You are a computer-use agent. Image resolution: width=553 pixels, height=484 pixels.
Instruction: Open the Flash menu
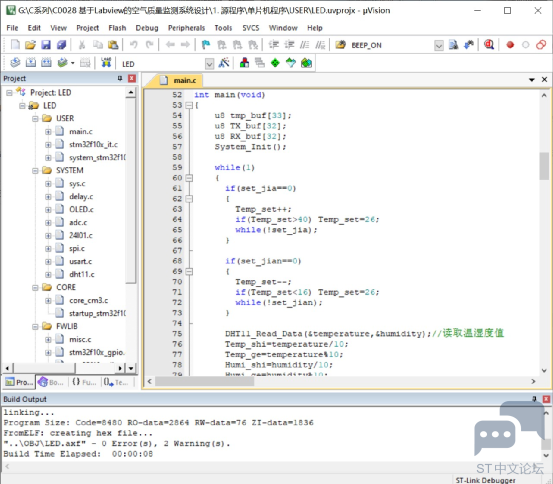[x=117, y=28]
